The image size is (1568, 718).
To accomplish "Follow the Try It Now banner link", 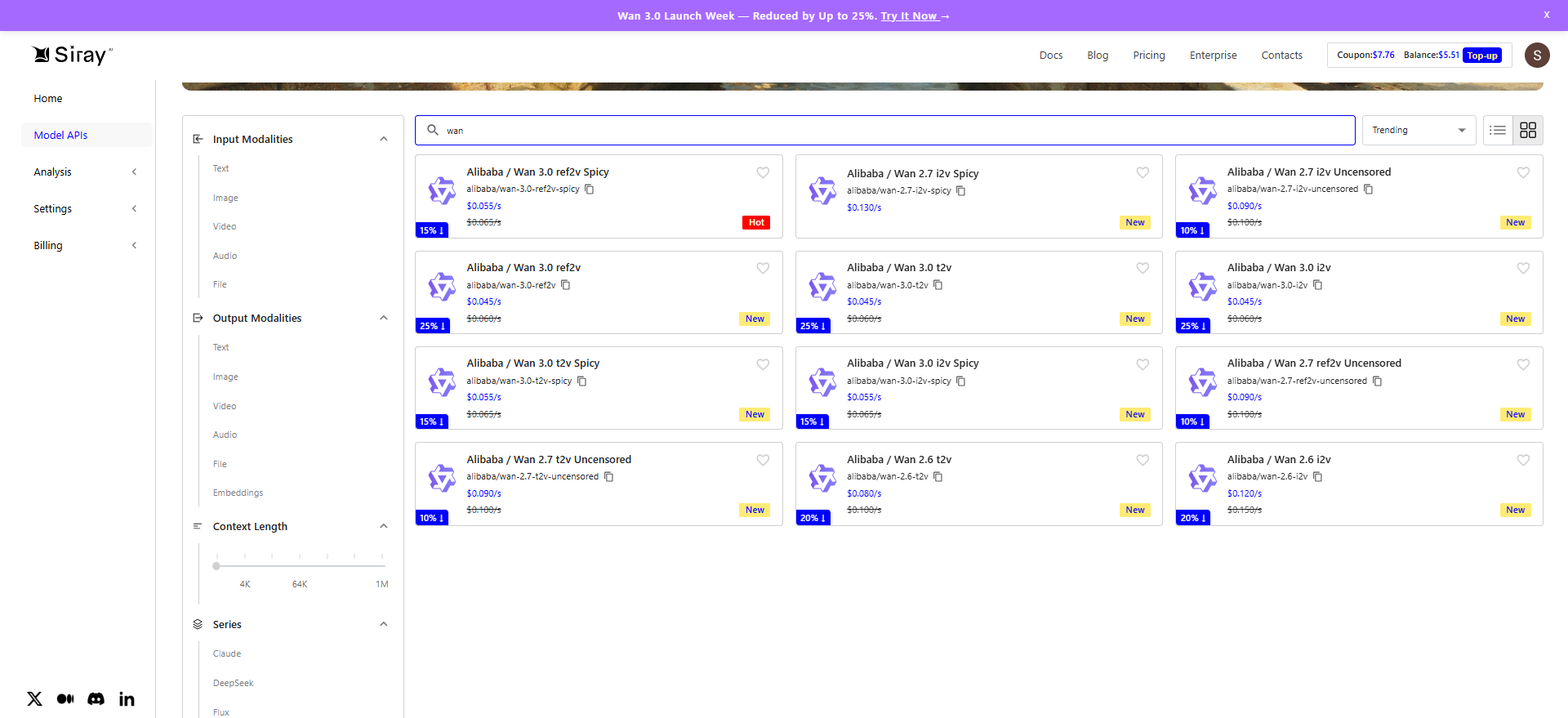I will pyautogui.click(x=915, y=16).
